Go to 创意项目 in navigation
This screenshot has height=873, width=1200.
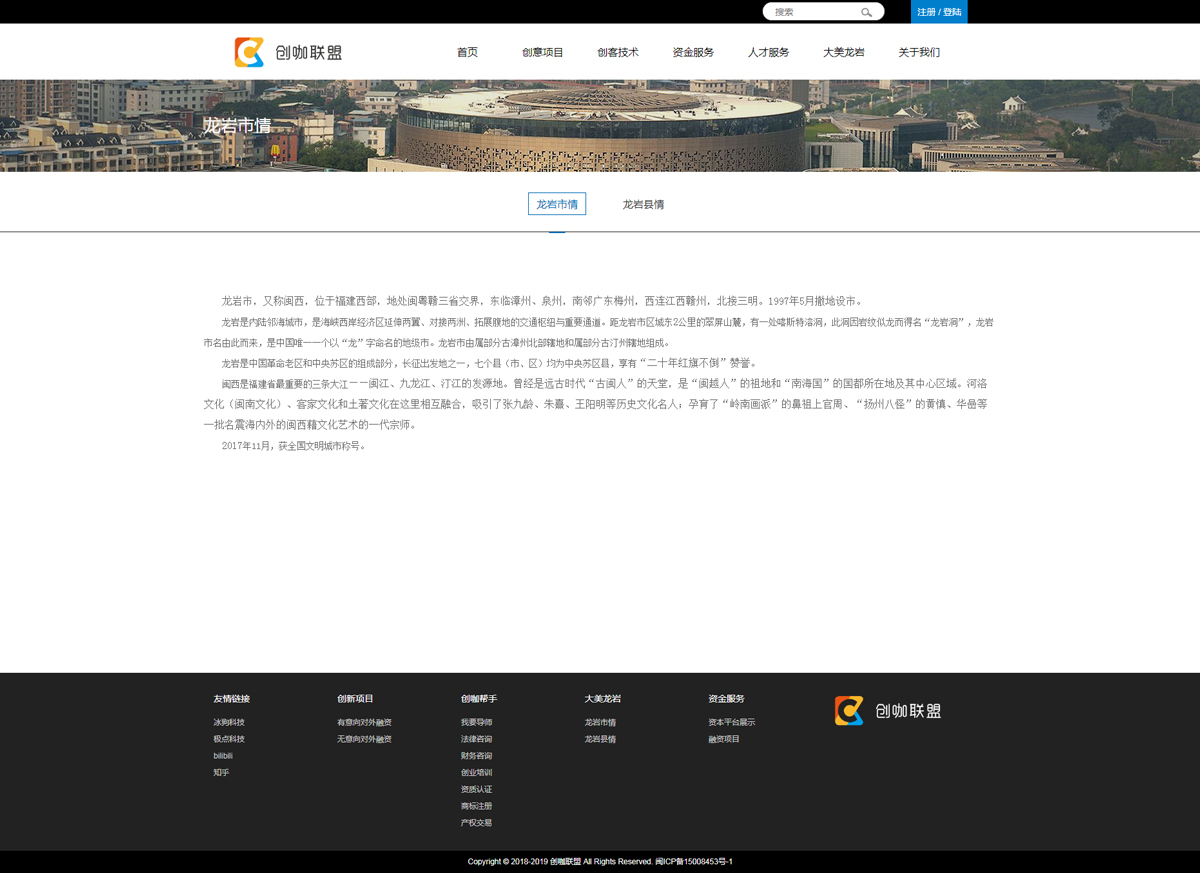tap(543, 52)
